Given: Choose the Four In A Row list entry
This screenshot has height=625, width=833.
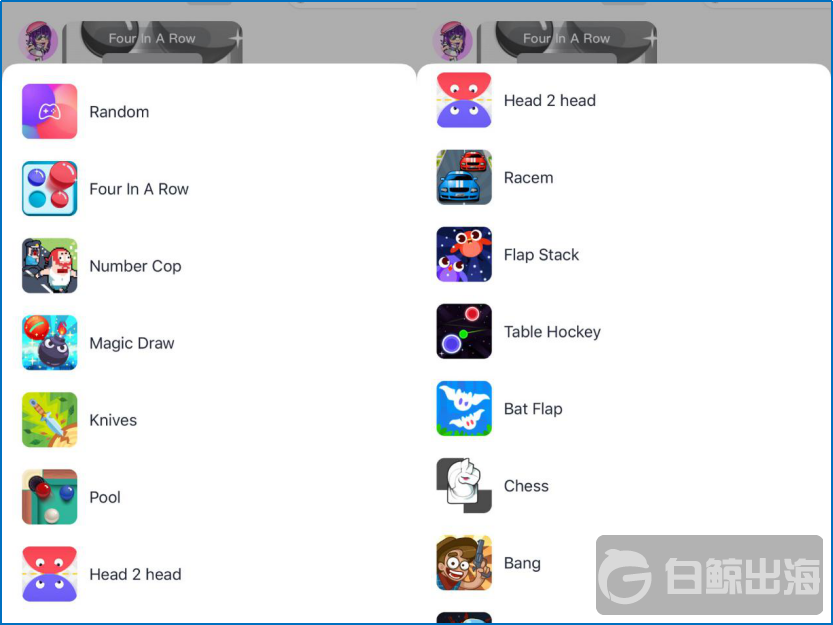Looking at the screenshot, I should (x=208, y=189).
